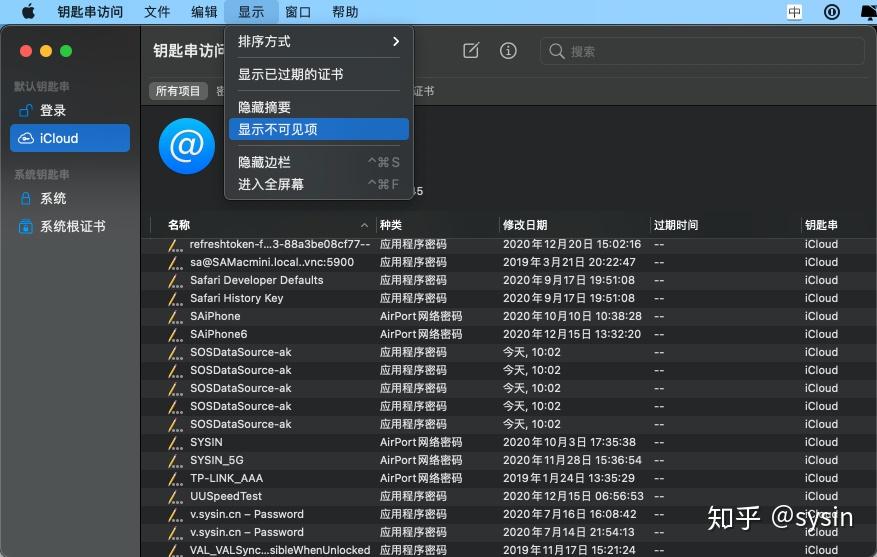Select the SYSIN network password row
This screenshot has width=877, height=557.
(x=508, y=442)
